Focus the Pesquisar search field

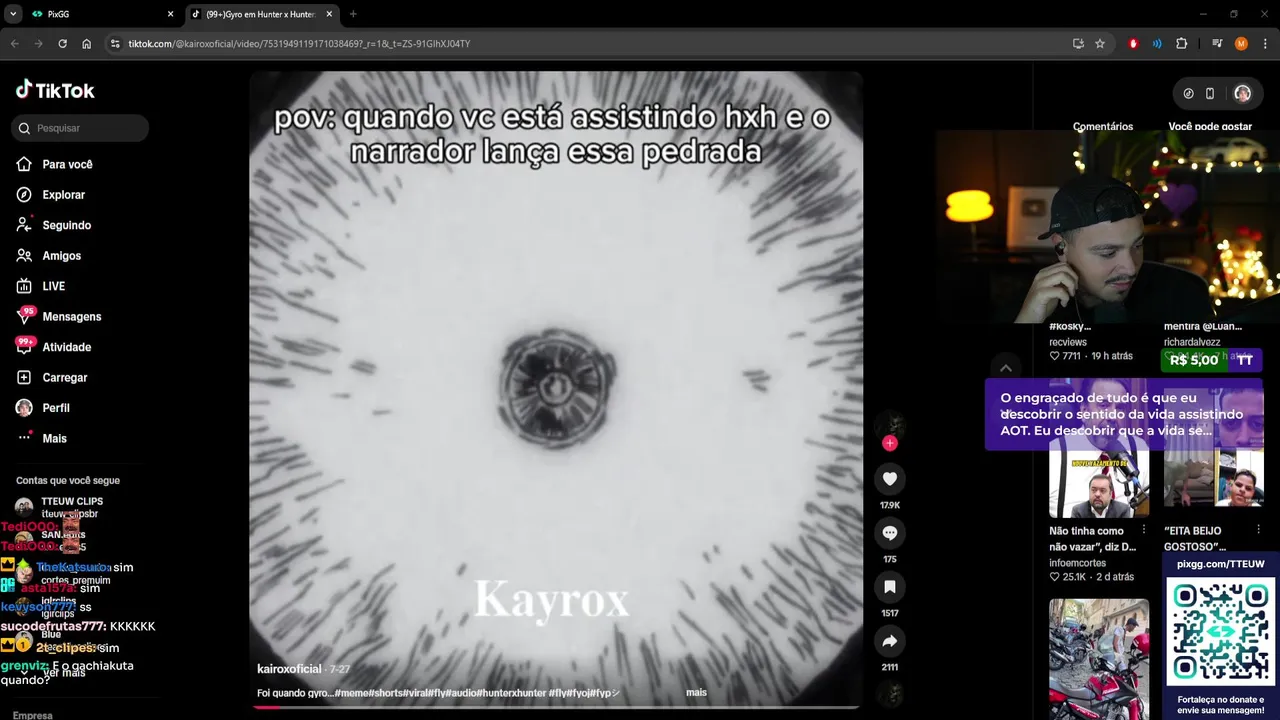(82, 128)
